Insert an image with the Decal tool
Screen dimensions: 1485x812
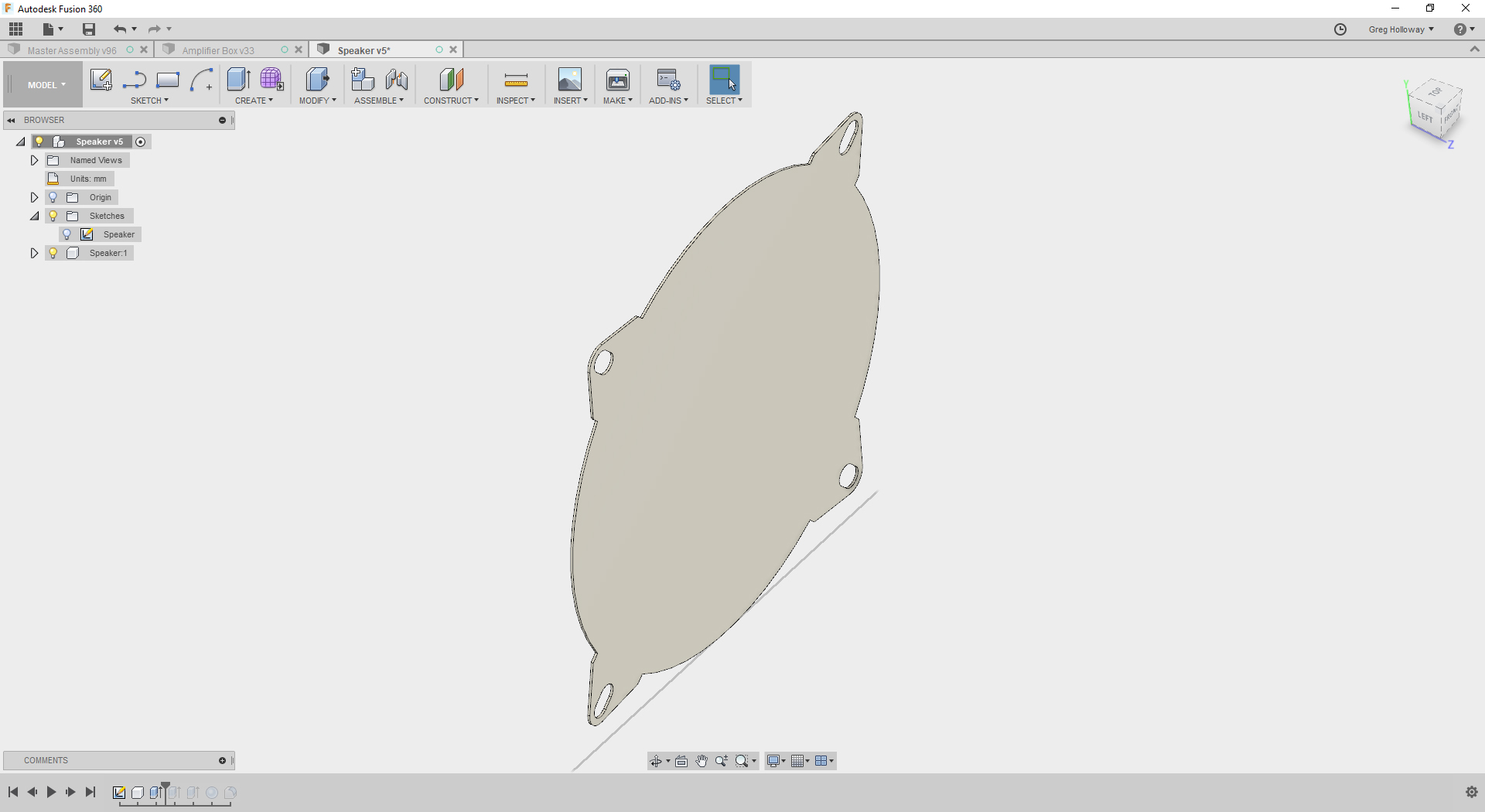pos(570,80)
